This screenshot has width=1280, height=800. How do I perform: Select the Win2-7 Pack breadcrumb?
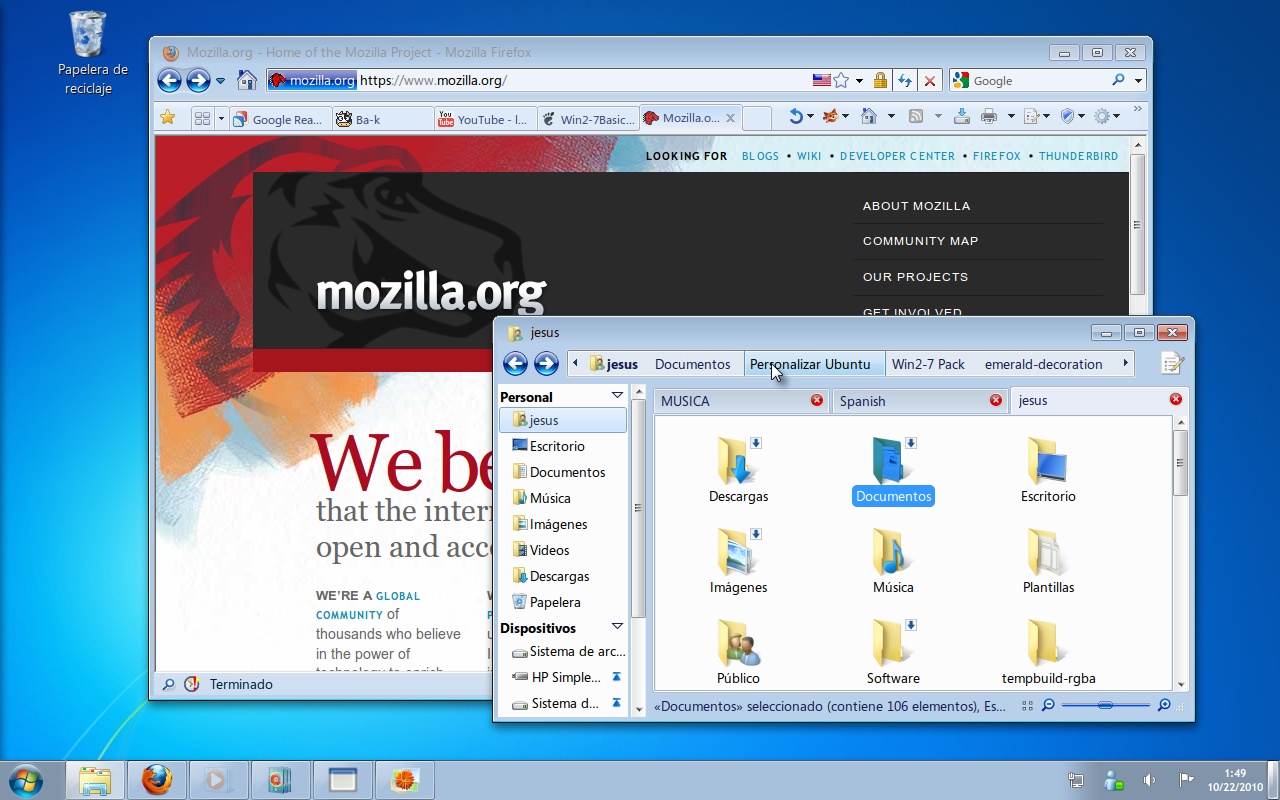(x=928, y=364)
